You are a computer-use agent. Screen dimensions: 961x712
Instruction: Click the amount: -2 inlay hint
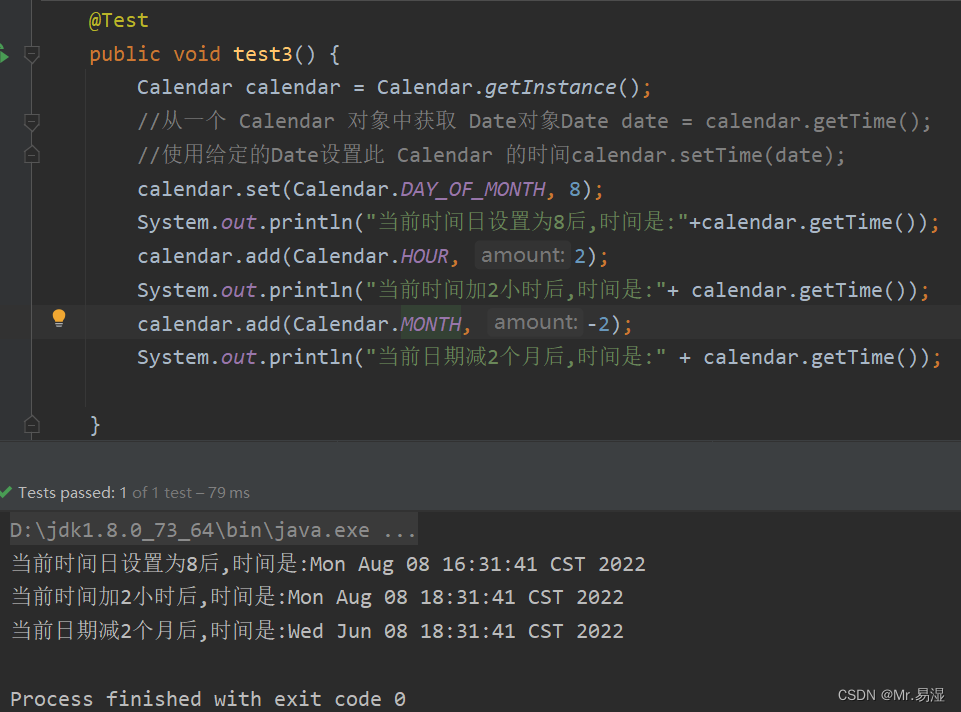535,322
